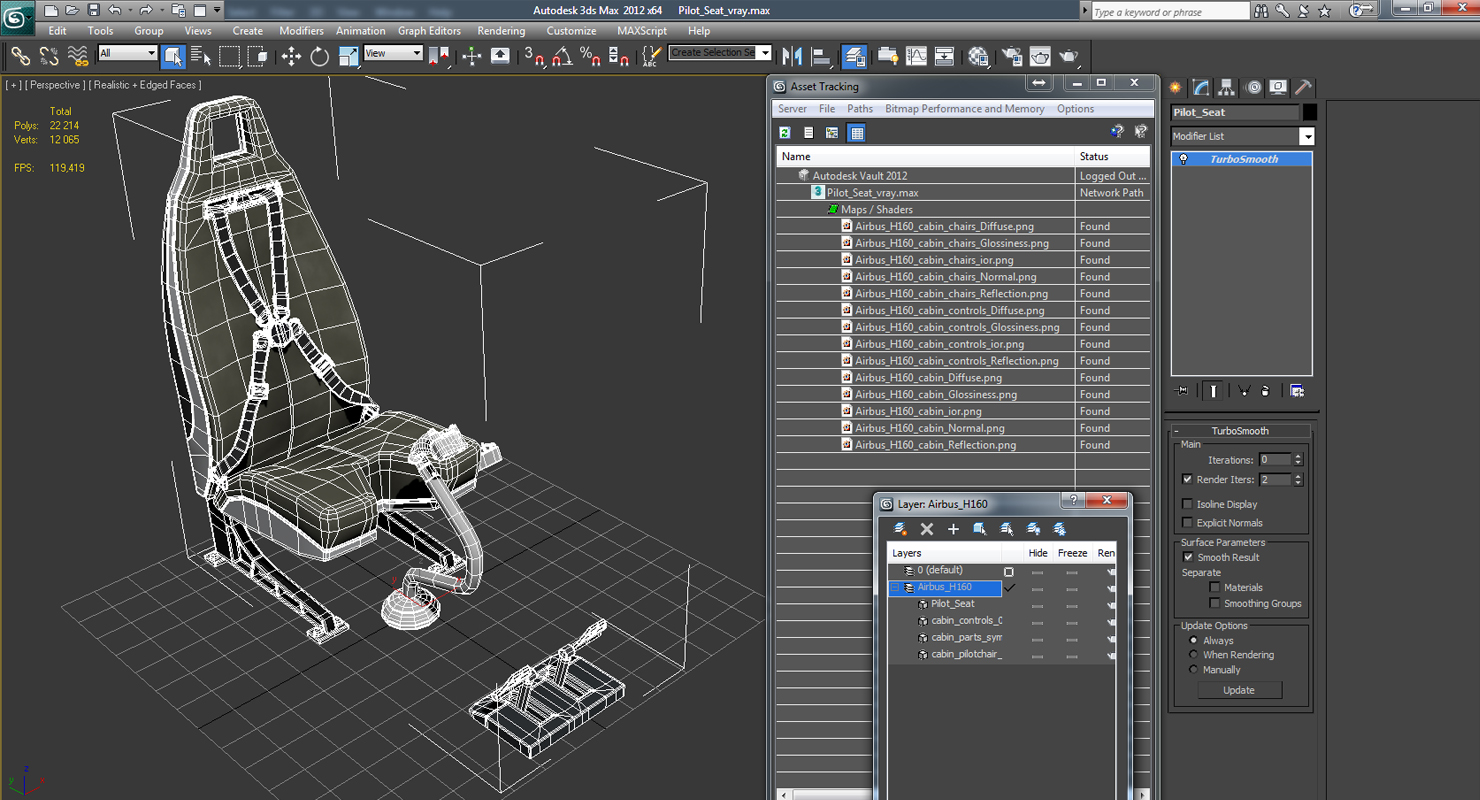Select the Link tool in main toolbar

(x=20, y=56)
